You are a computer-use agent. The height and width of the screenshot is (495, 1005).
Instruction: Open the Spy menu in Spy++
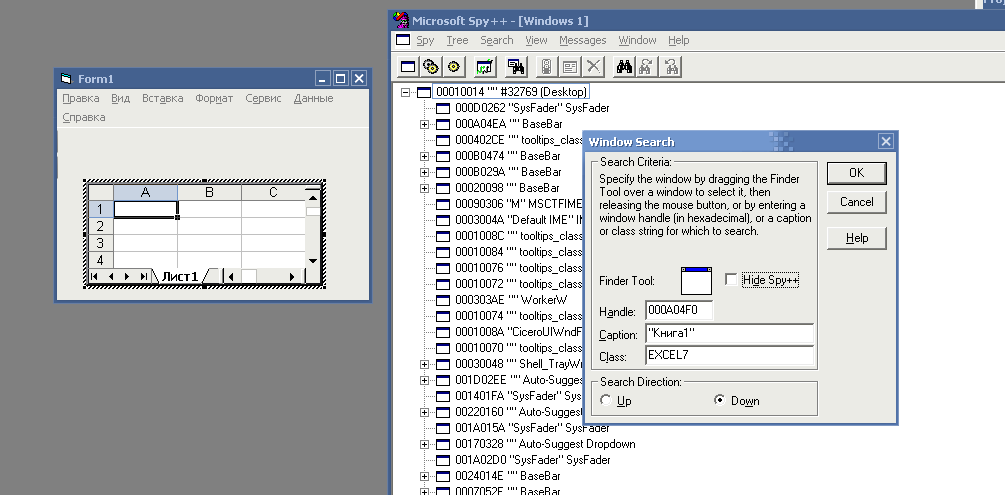point(425,40)
